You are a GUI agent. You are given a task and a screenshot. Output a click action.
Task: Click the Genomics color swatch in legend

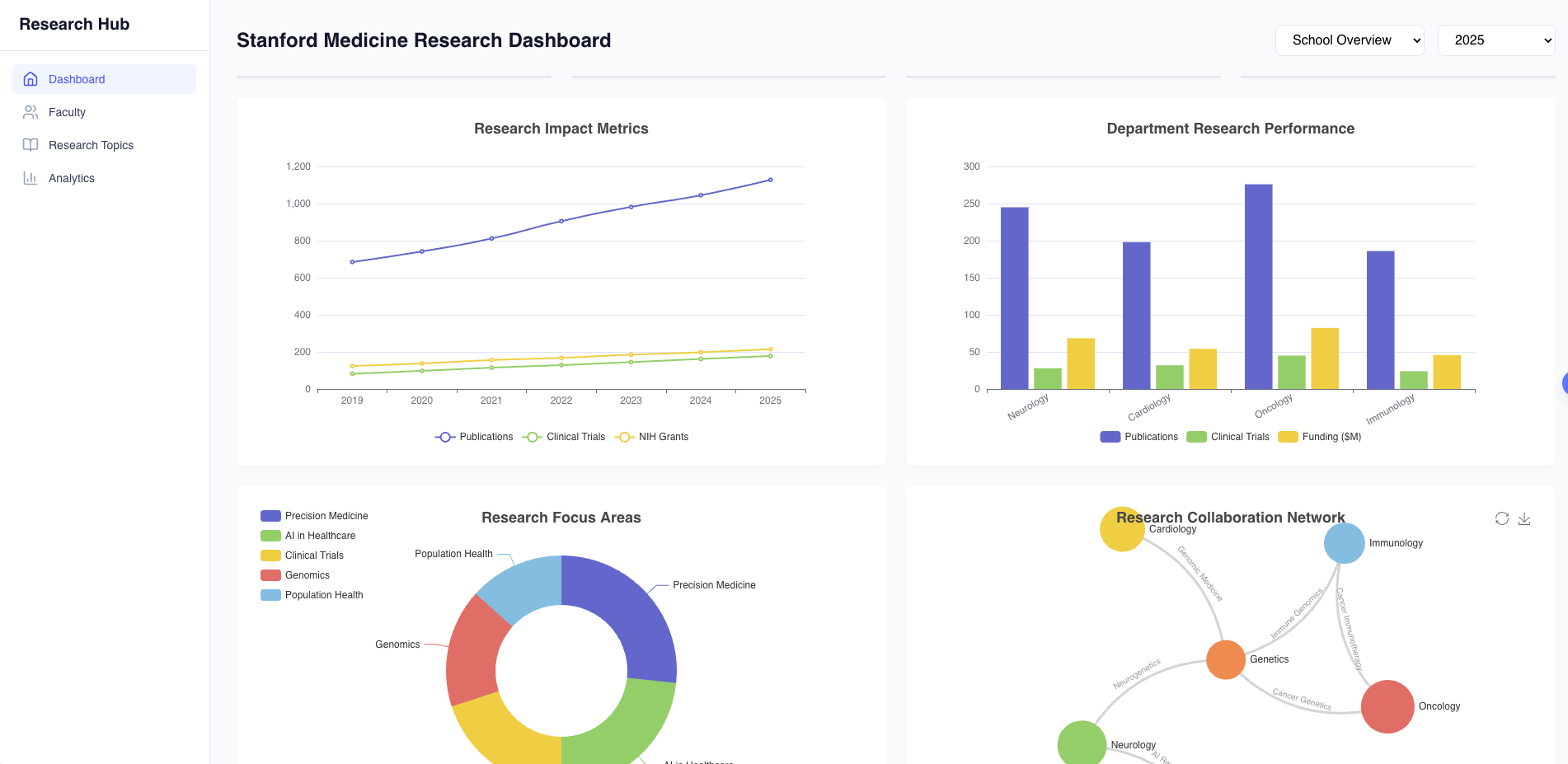pyautogui.click(x=270, y=574)
